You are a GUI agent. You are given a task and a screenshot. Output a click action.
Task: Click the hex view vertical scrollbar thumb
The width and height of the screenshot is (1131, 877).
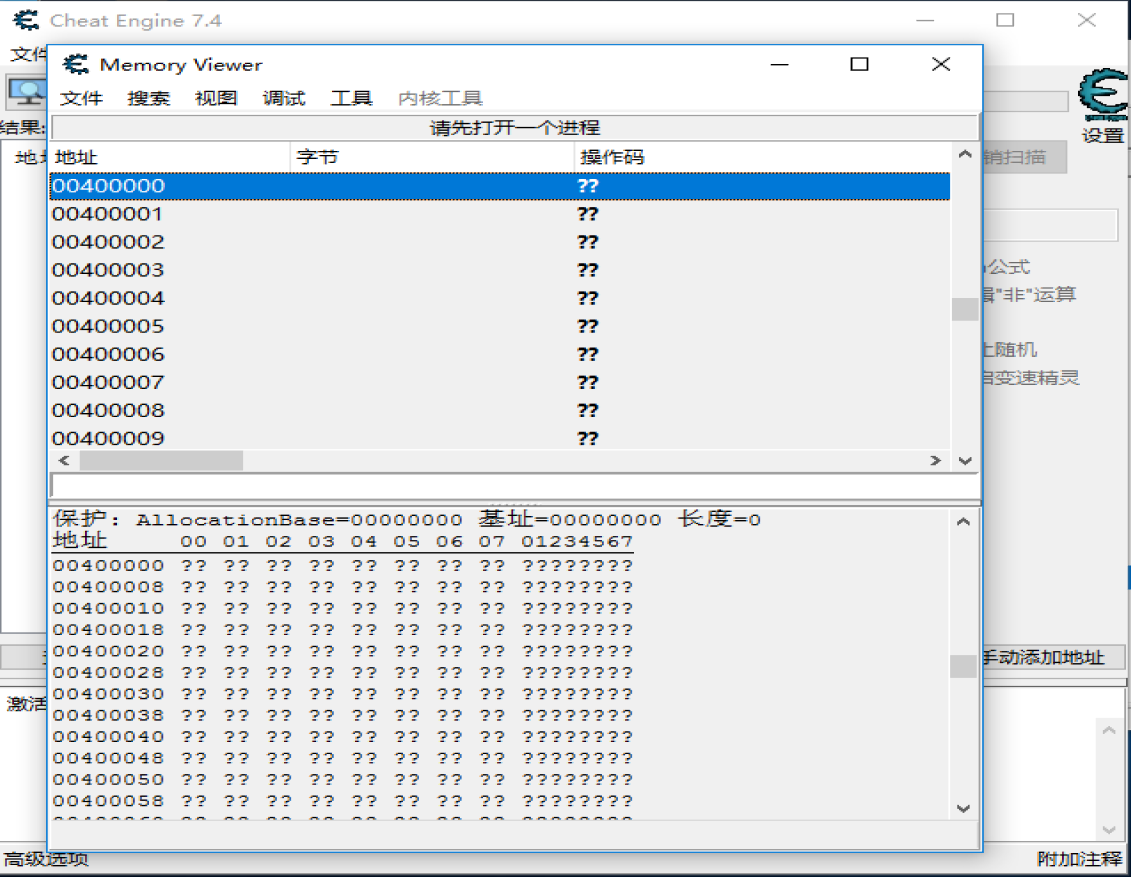click(964, 666)
